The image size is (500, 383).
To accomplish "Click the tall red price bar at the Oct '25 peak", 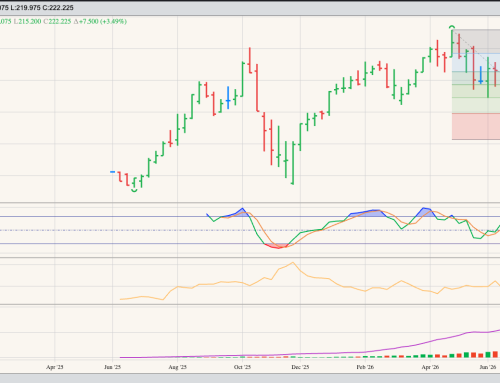I will point(250,61).
